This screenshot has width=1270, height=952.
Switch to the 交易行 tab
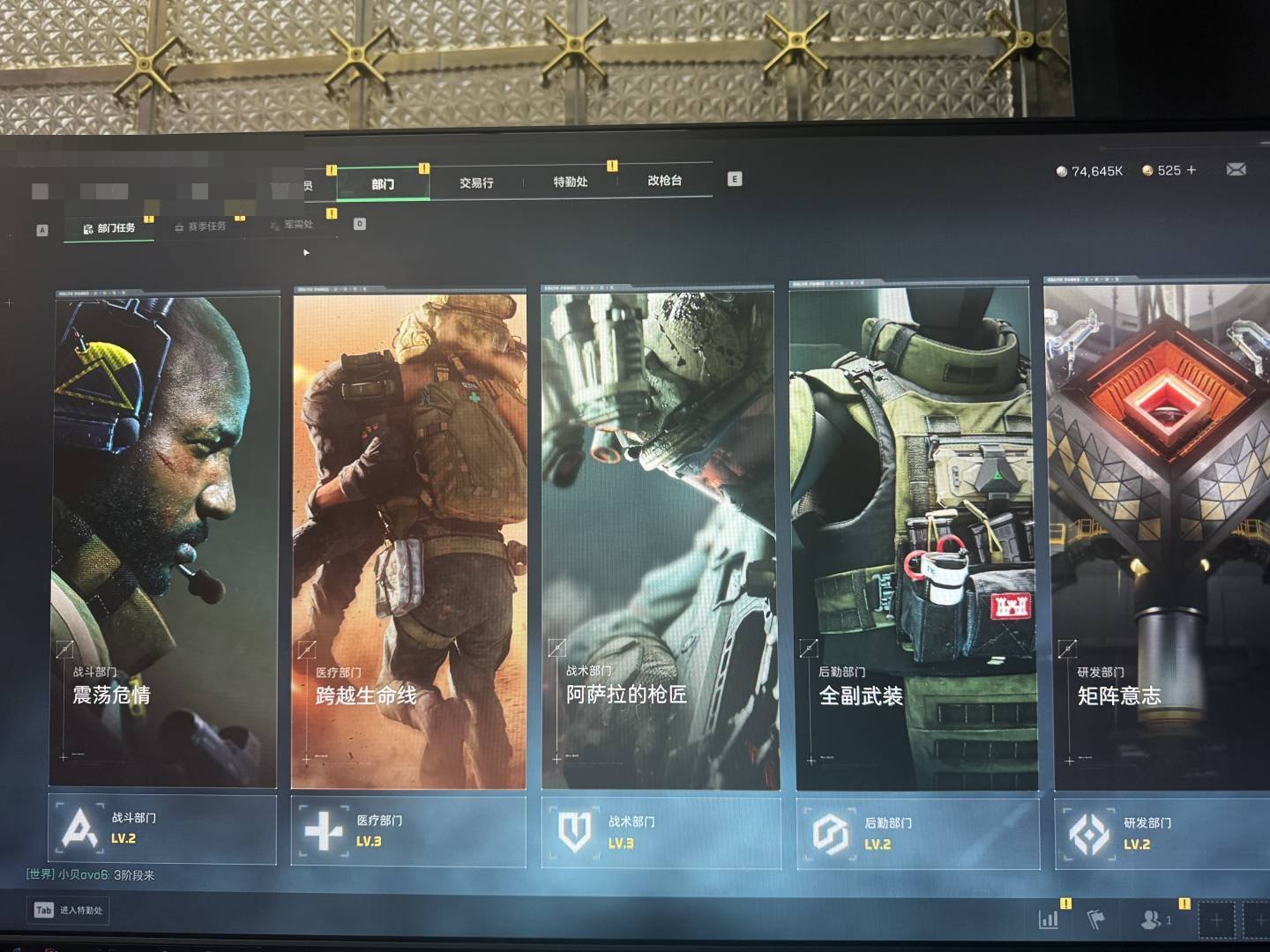476,182
